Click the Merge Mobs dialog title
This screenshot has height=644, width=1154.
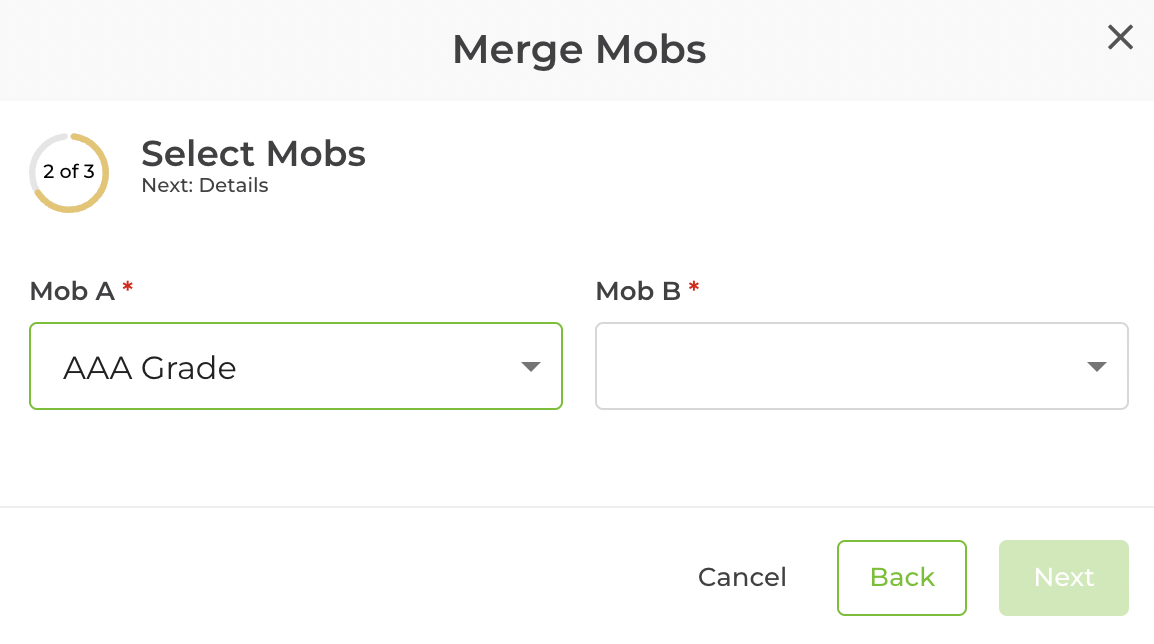(579, 49)
